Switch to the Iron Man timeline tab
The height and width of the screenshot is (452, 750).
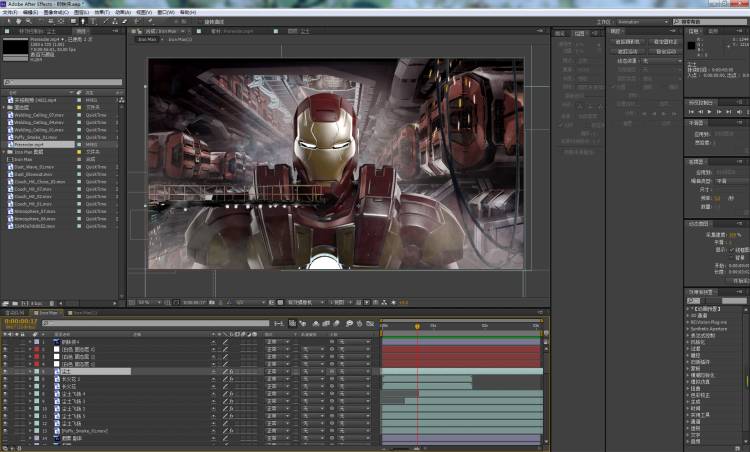(x=47, y=313)
